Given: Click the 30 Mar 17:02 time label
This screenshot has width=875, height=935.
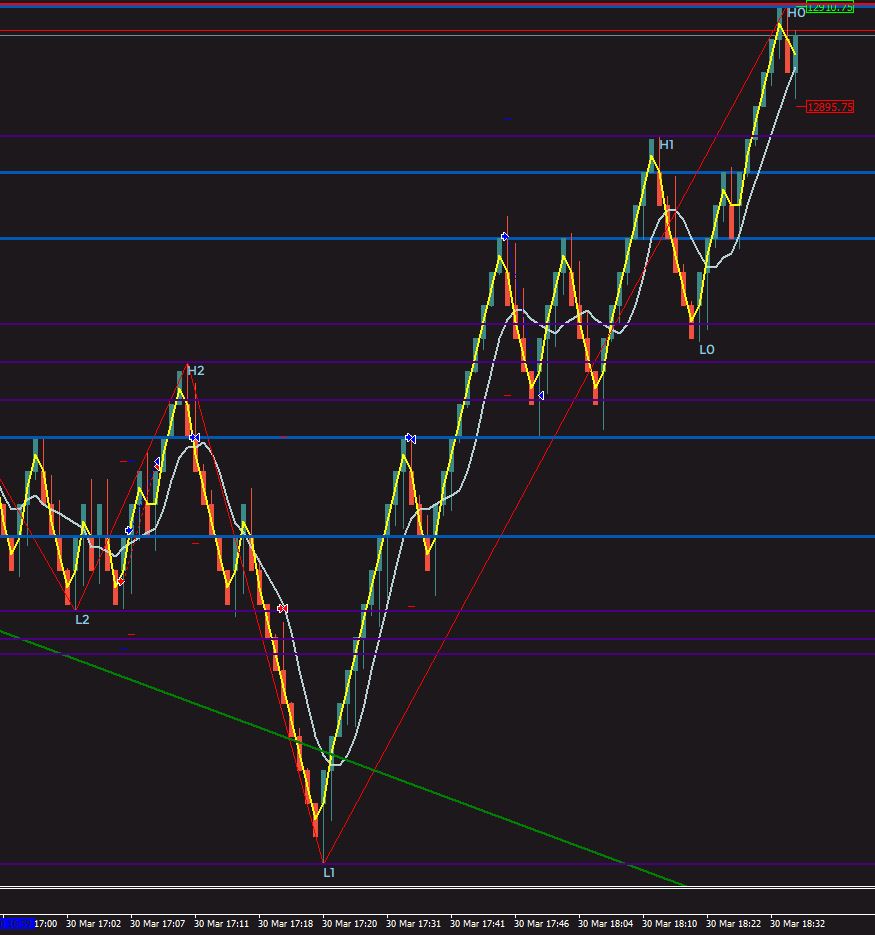Looking at the screenshot, I should [x=93, y=924].
